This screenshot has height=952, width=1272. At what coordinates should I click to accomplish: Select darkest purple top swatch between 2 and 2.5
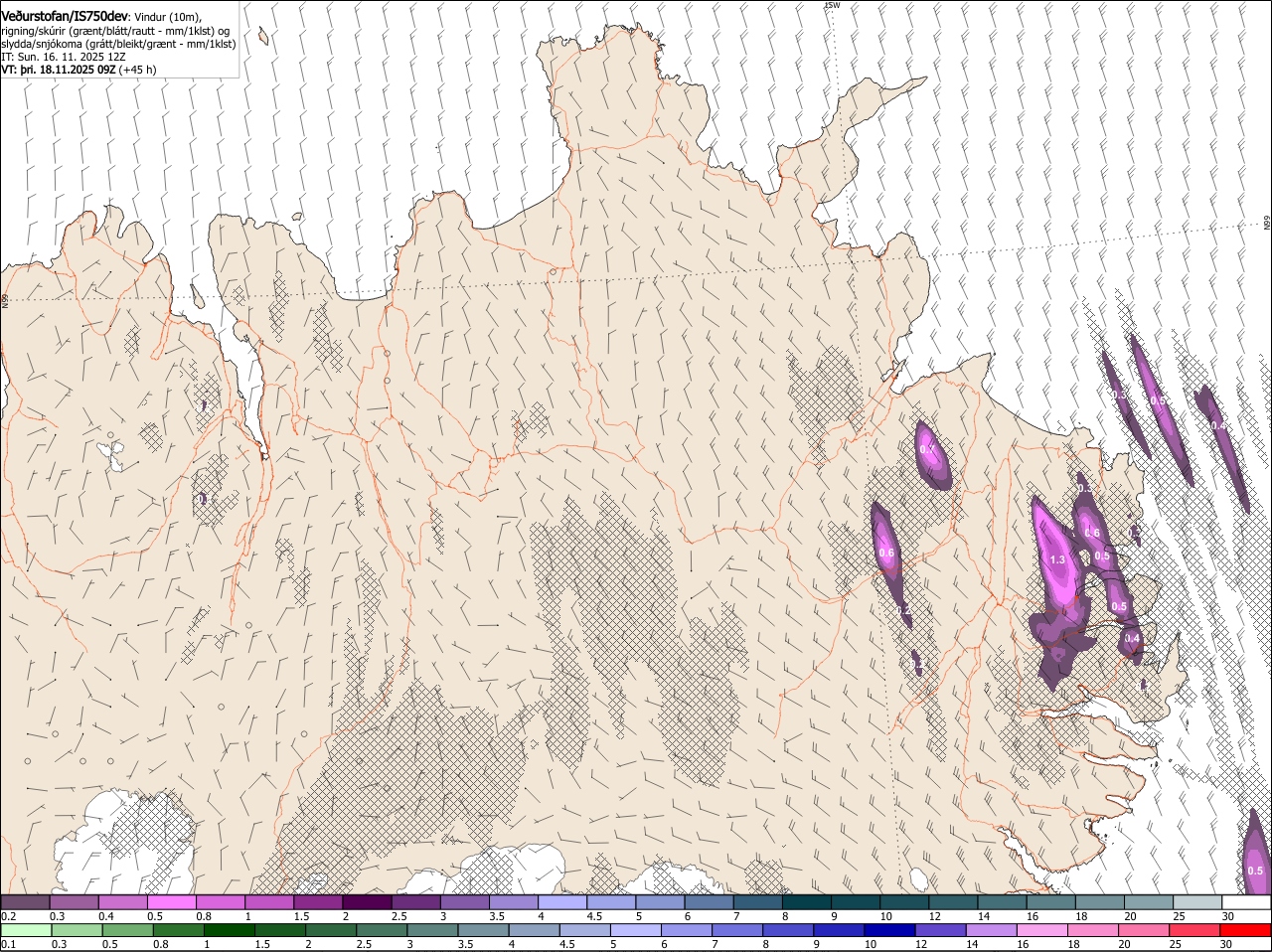(x=367, y=901)
